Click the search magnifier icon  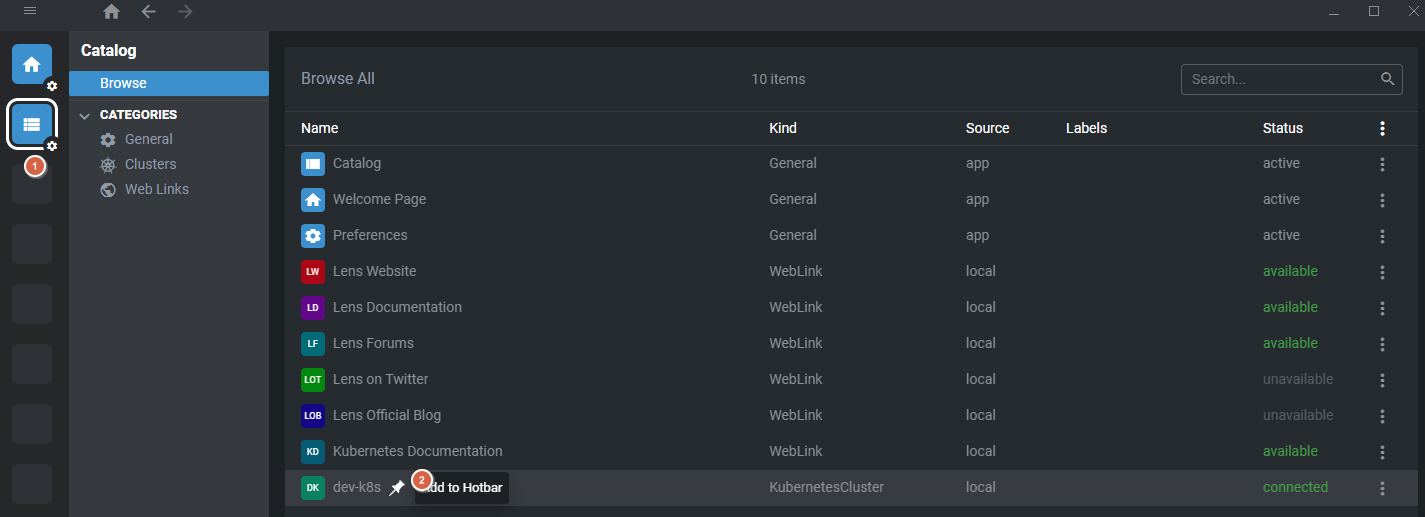1387,79
